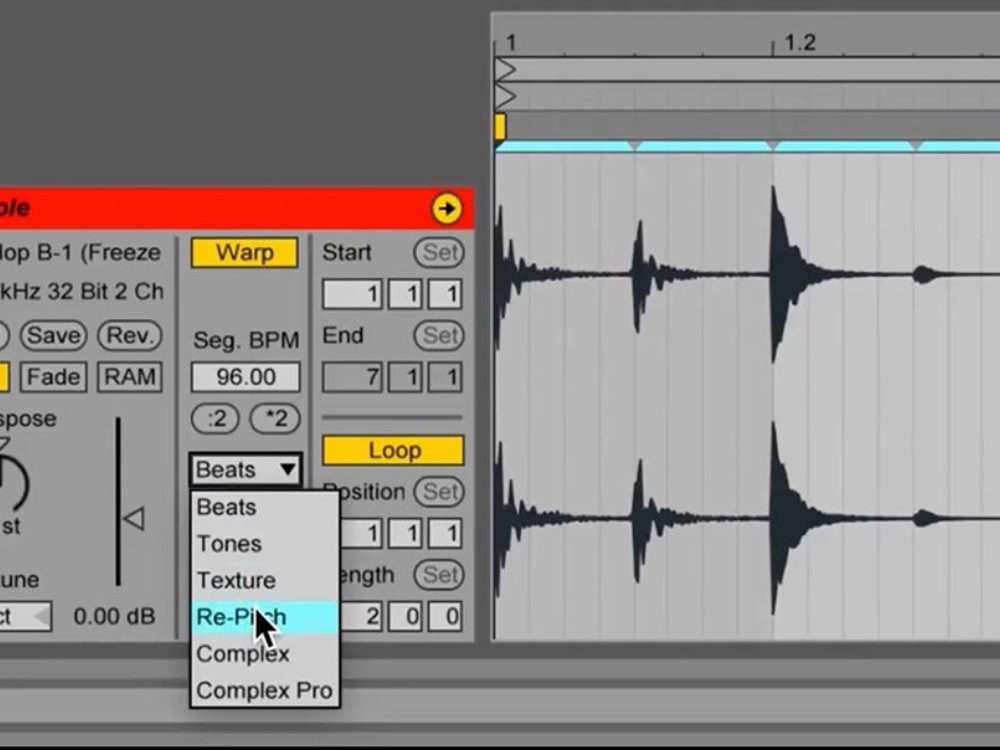Click the End beat field

pyautogui.click(x=406, y=378)
